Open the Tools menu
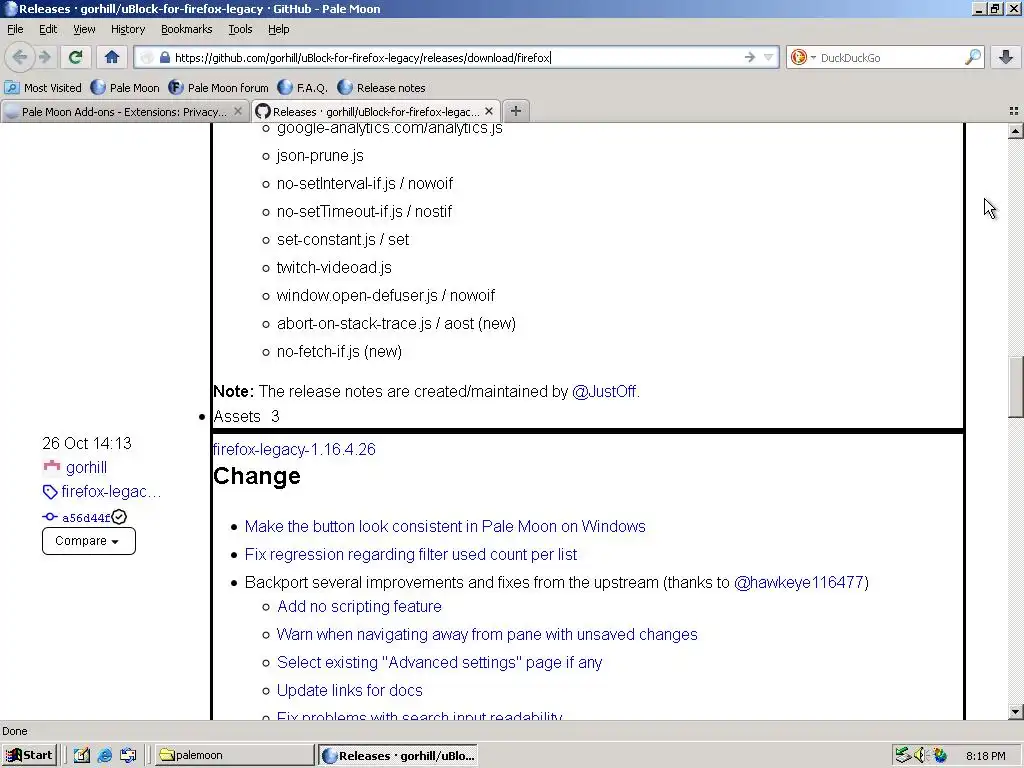Viewport: 1024px width, 768px height. [x=240, y=29]
